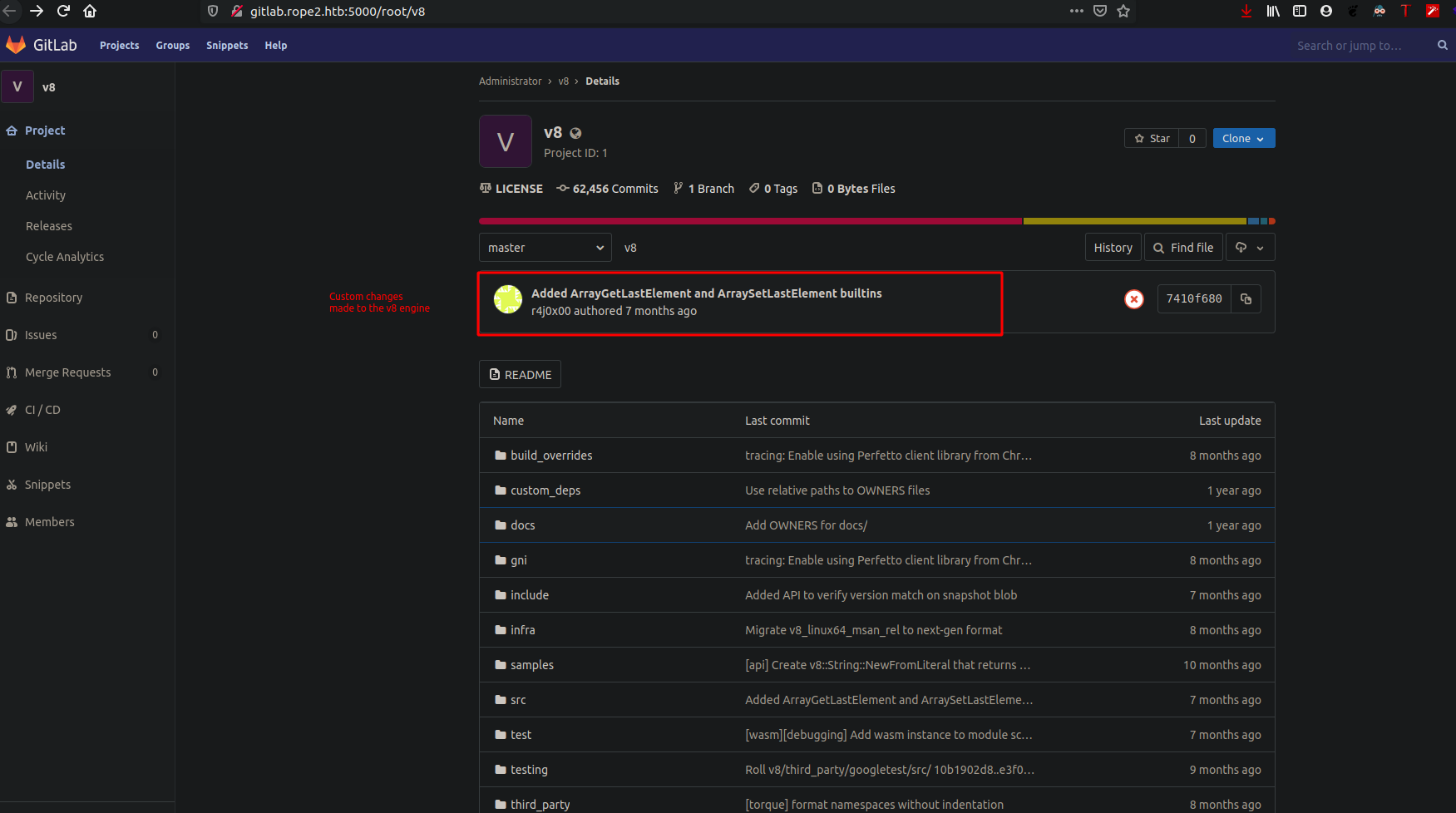Open the r4j0x00 author avatar

click(x=508, y=299)
